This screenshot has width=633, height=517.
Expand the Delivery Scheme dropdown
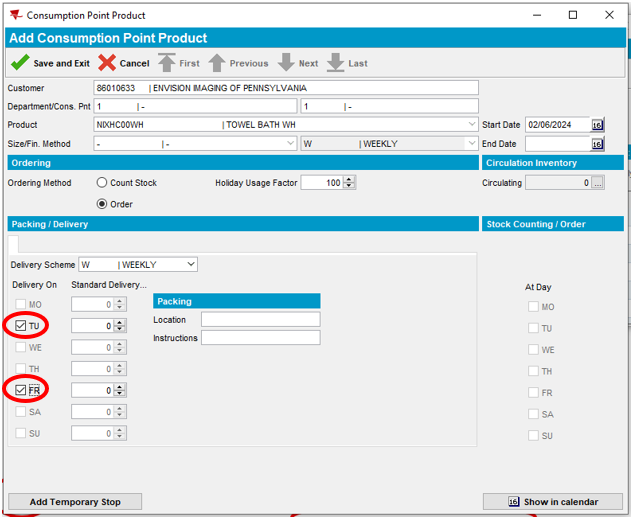[190, 265]
